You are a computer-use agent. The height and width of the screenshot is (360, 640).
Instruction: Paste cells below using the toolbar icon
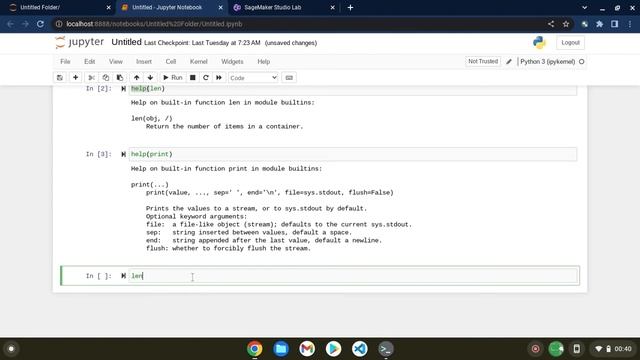click(x=120, y=78)
